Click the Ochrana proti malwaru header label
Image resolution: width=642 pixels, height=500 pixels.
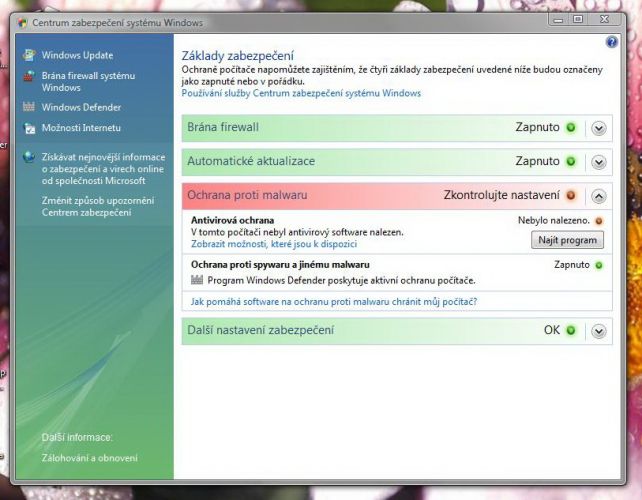[x=247, y=195]
